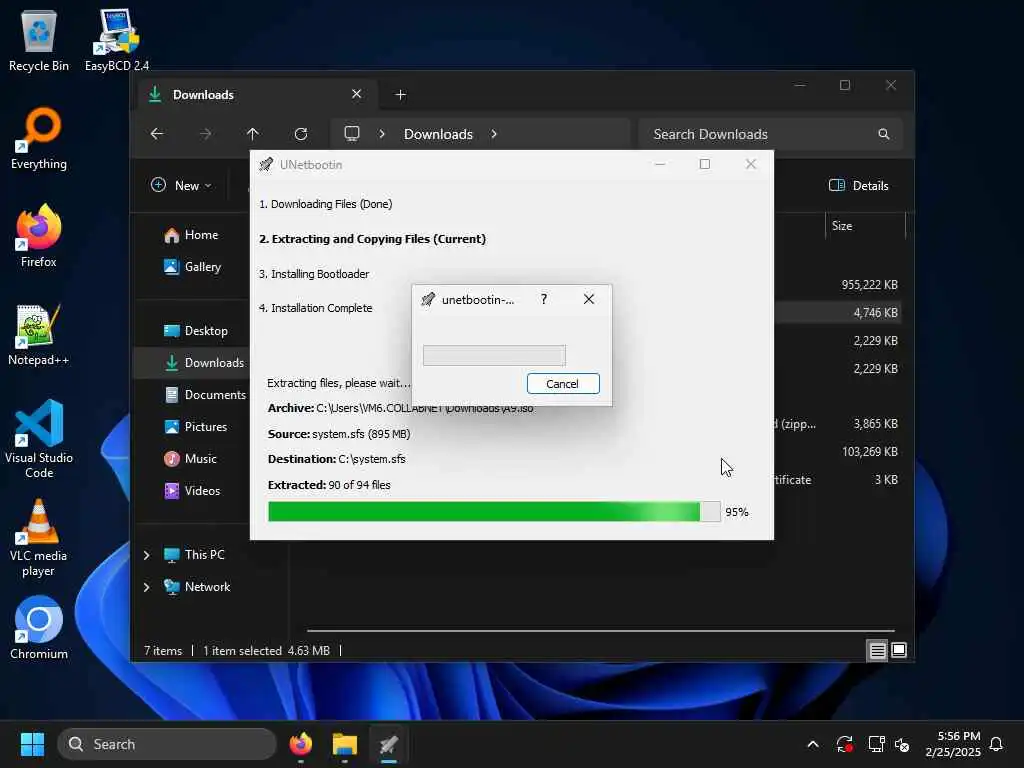The image size is (1024, 768).
Task: Open the notifications bell
Action: click(996, 744)
